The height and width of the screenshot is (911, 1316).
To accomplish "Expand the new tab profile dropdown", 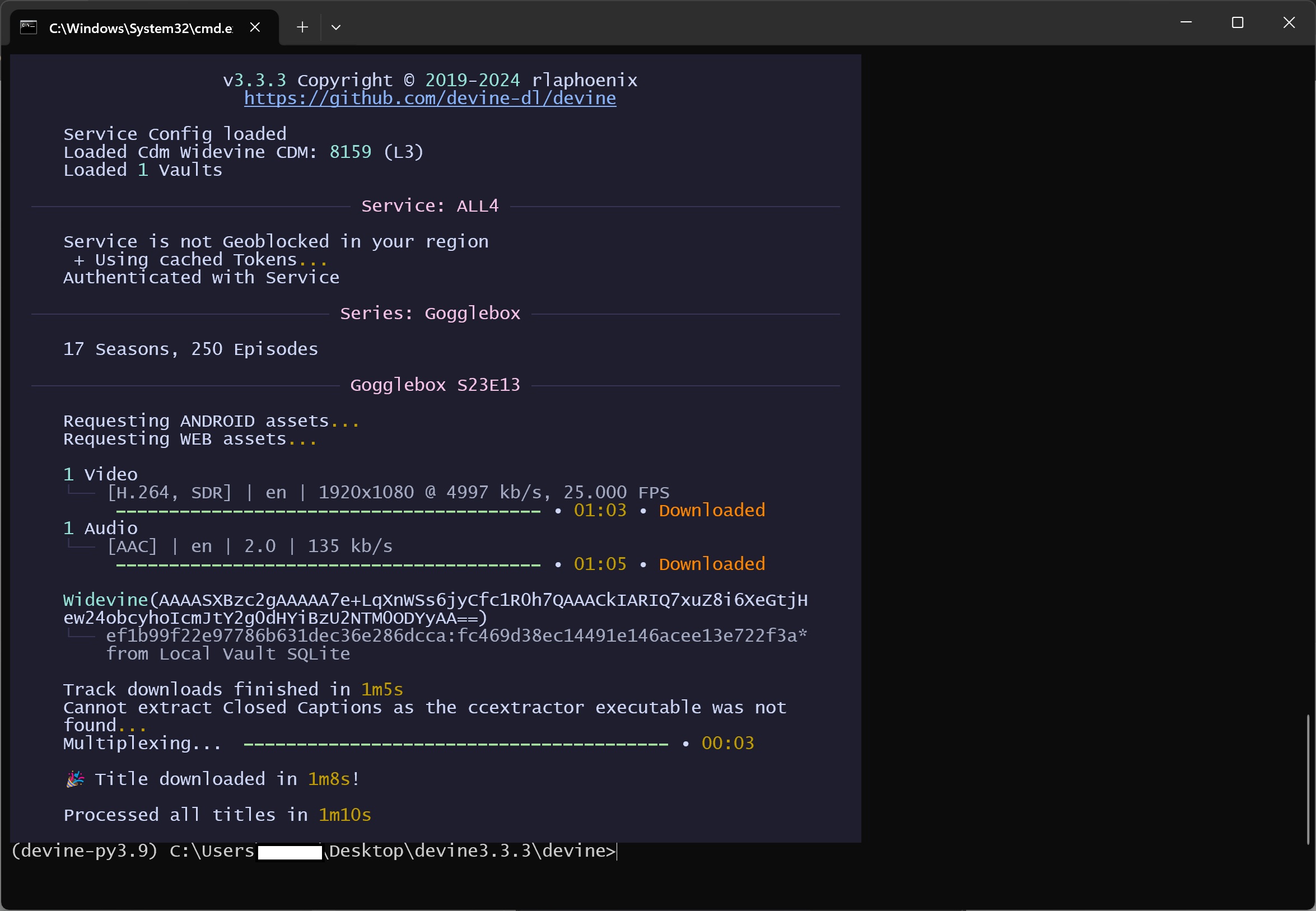I will (335, 27).
